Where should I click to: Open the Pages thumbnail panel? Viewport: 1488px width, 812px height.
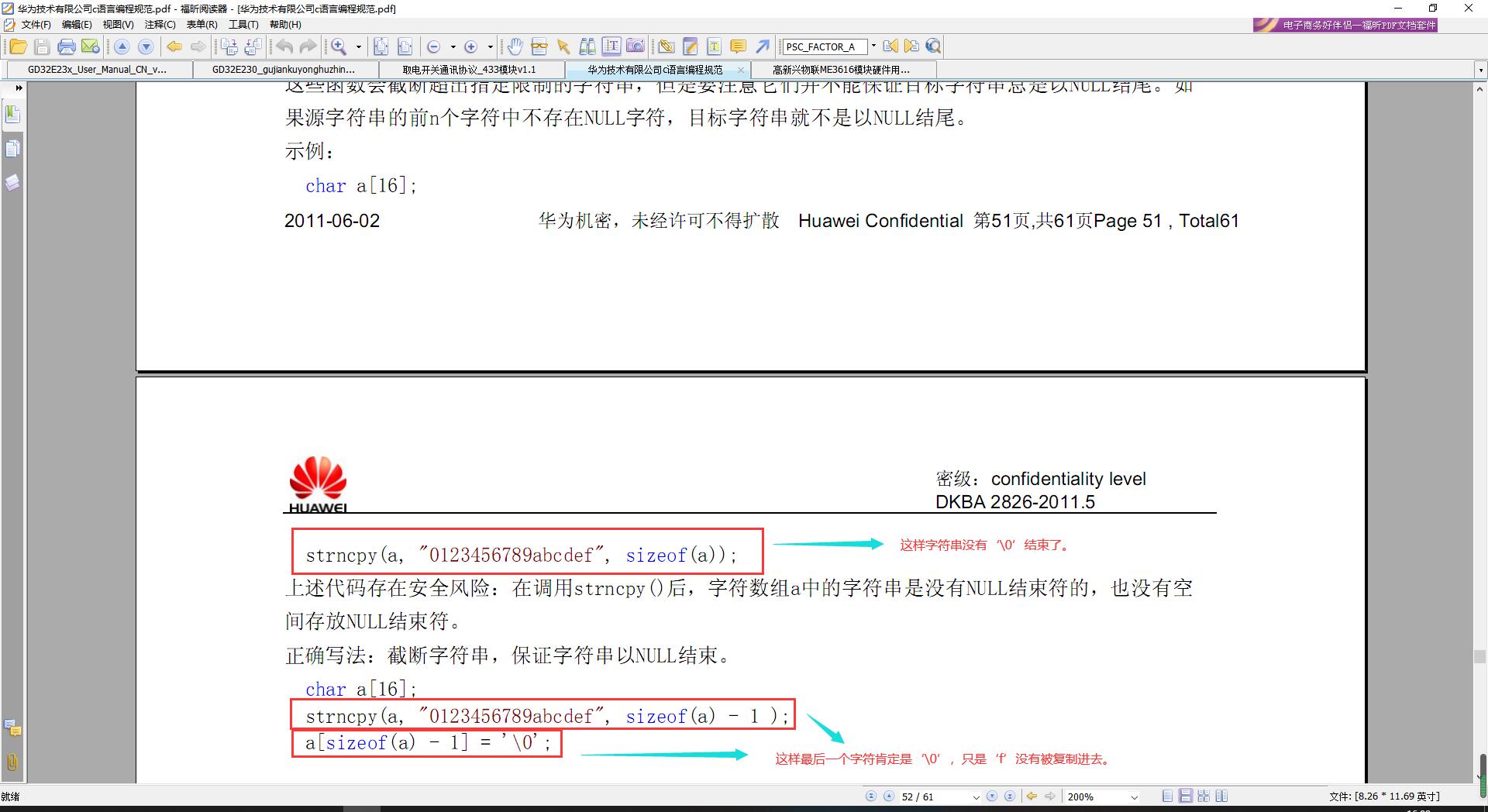12,147
